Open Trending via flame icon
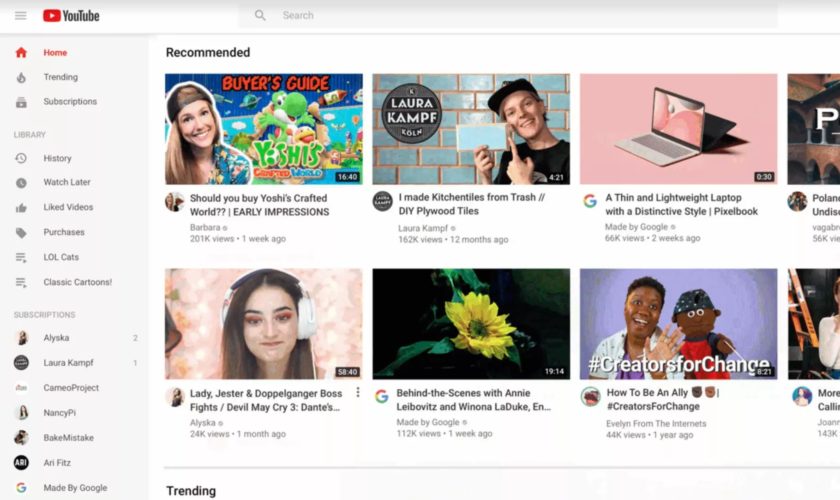This screenshot has width=840, height=500. (x=21, y=77)
